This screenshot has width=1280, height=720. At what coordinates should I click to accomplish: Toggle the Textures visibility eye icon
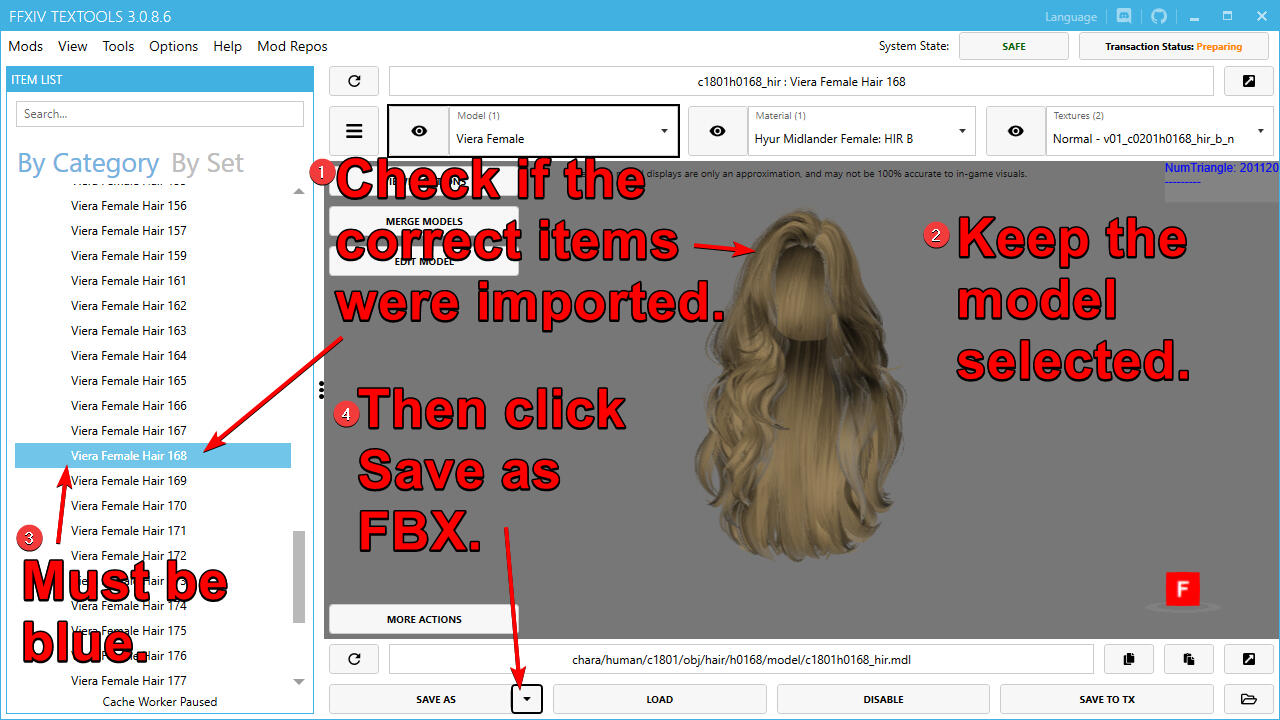(x=1015, y=131)
